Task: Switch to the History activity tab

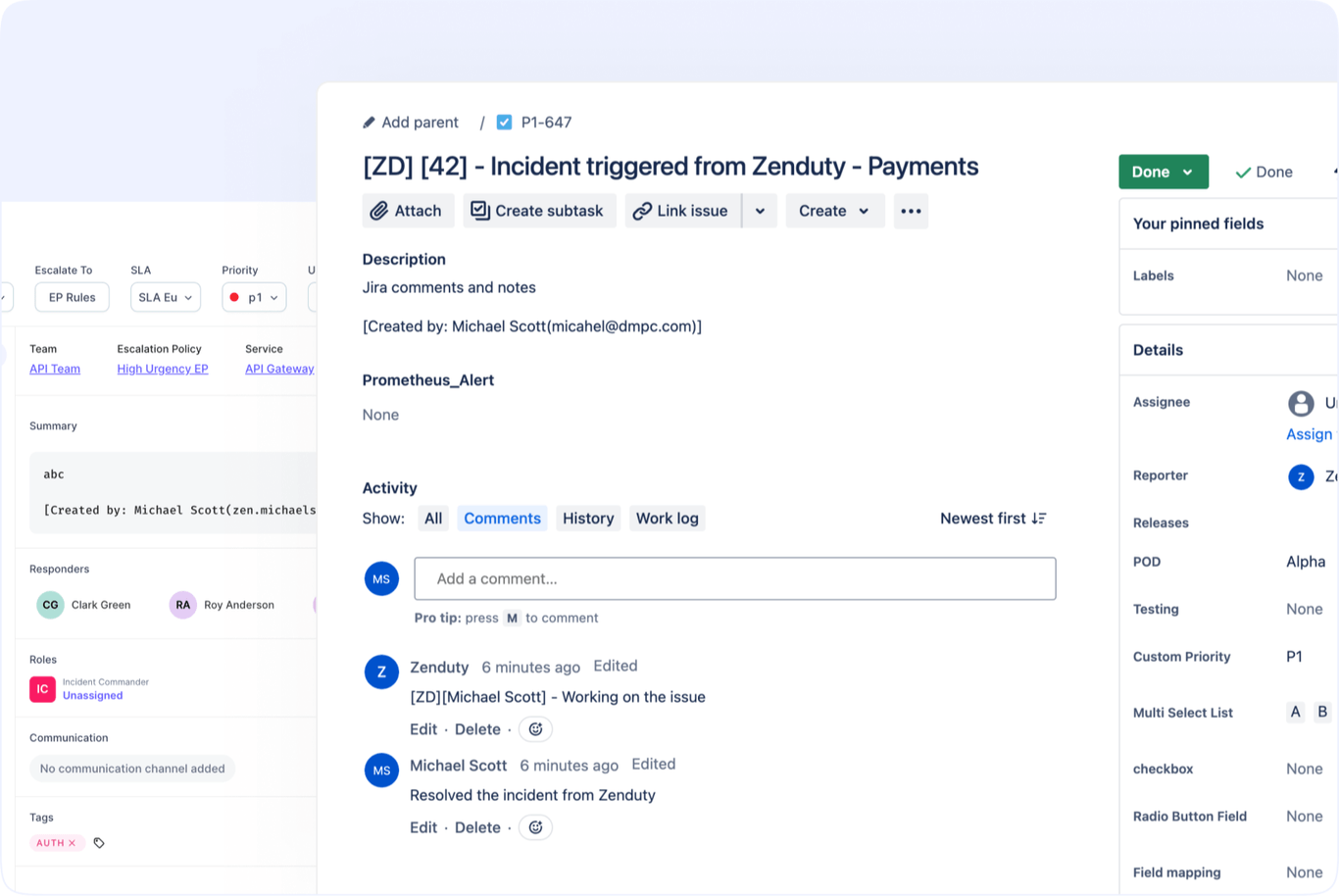Action: tap(588, 518)
